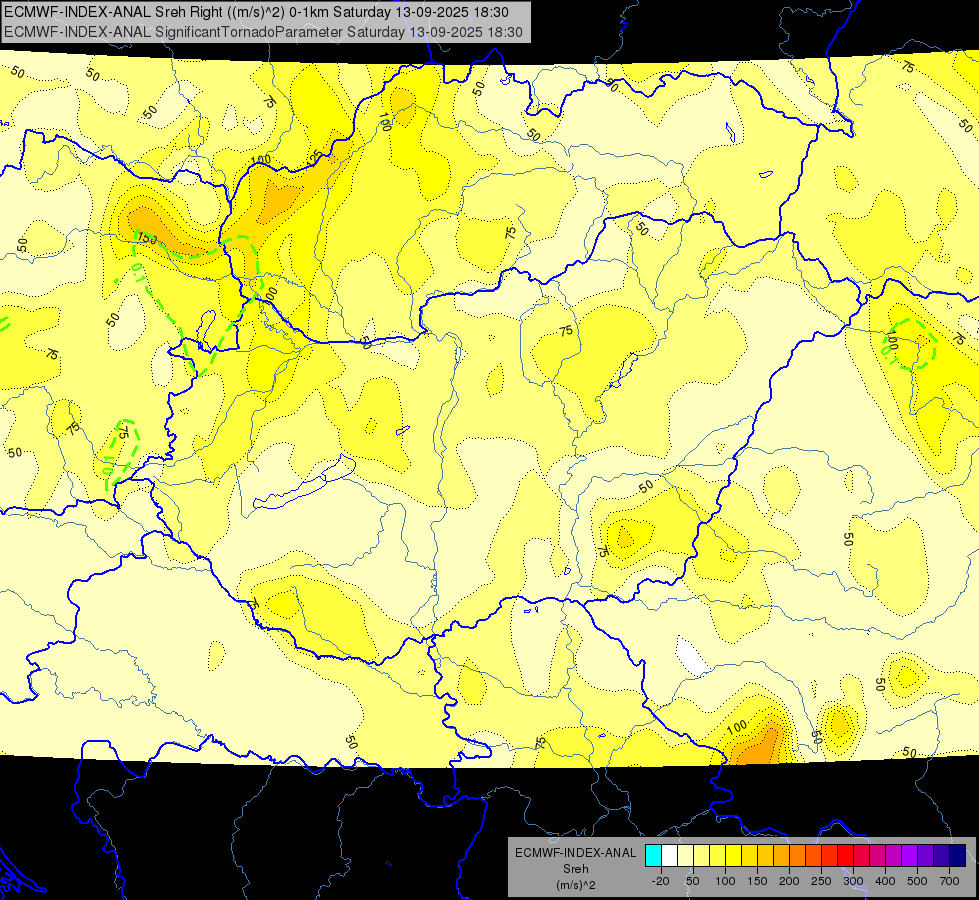The height and width of the screenshot is (900, 979).
Task: Click the SignificantTornadoParameter title line
Action: 263,32
